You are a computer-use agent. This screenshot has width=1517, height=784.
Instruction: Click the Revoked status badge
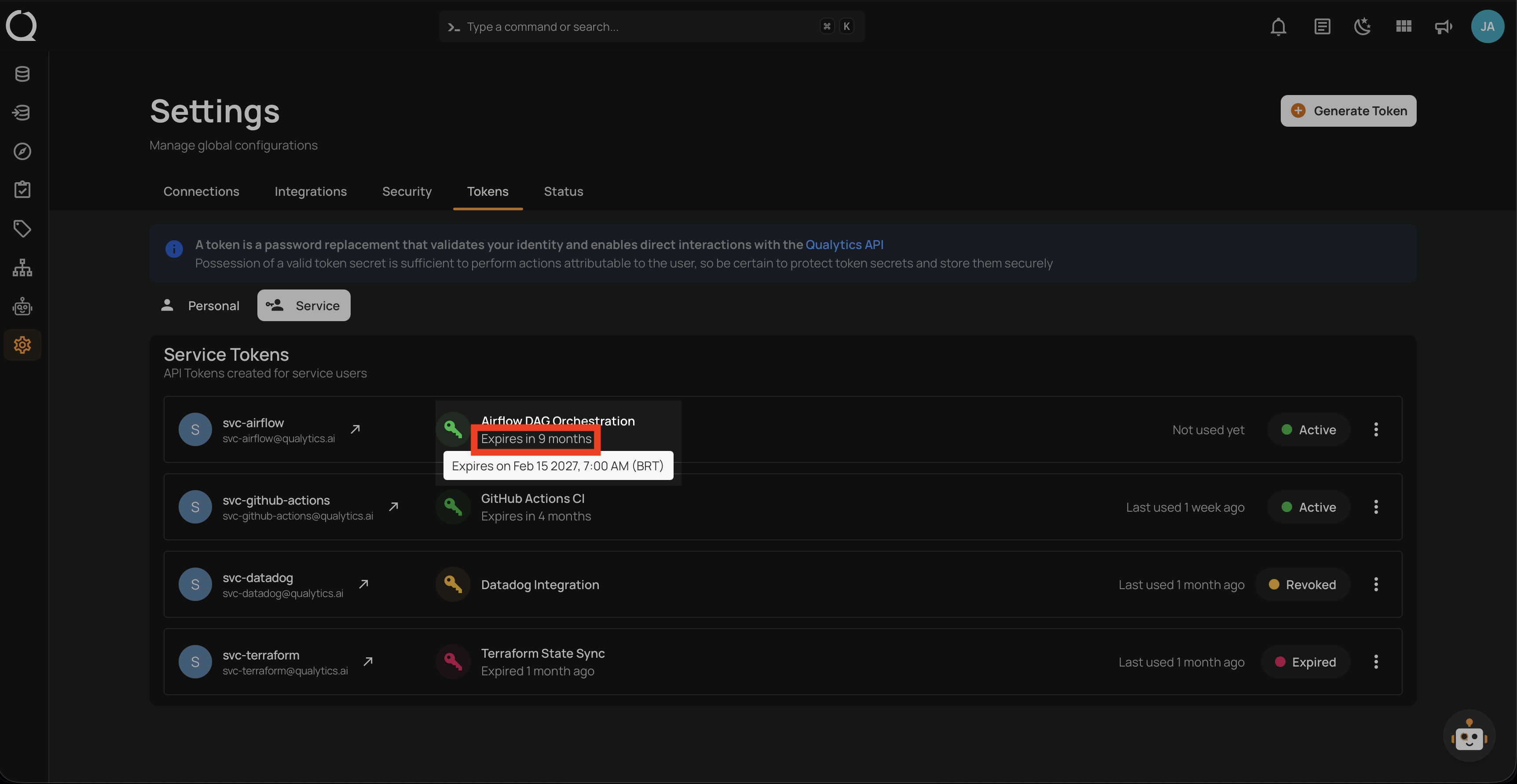(x=1302, y=585)
